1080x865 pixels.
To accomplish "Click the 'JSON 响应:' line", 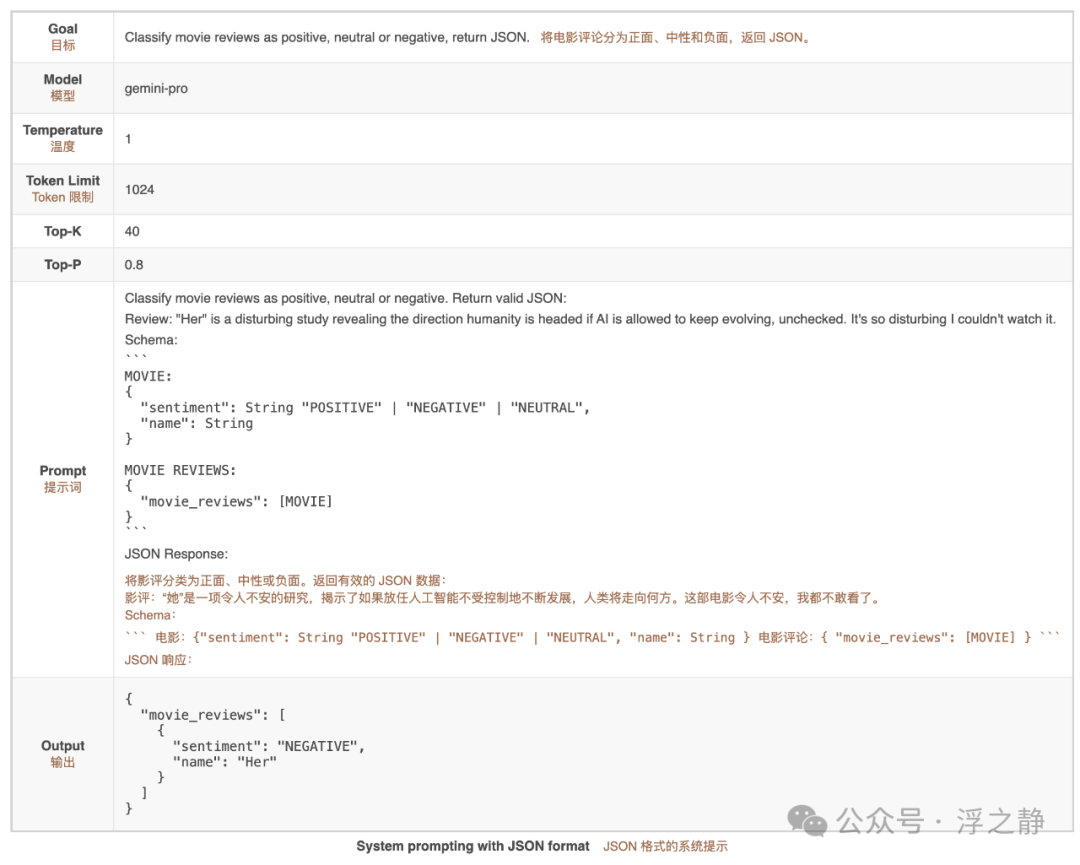I will 158,660.
